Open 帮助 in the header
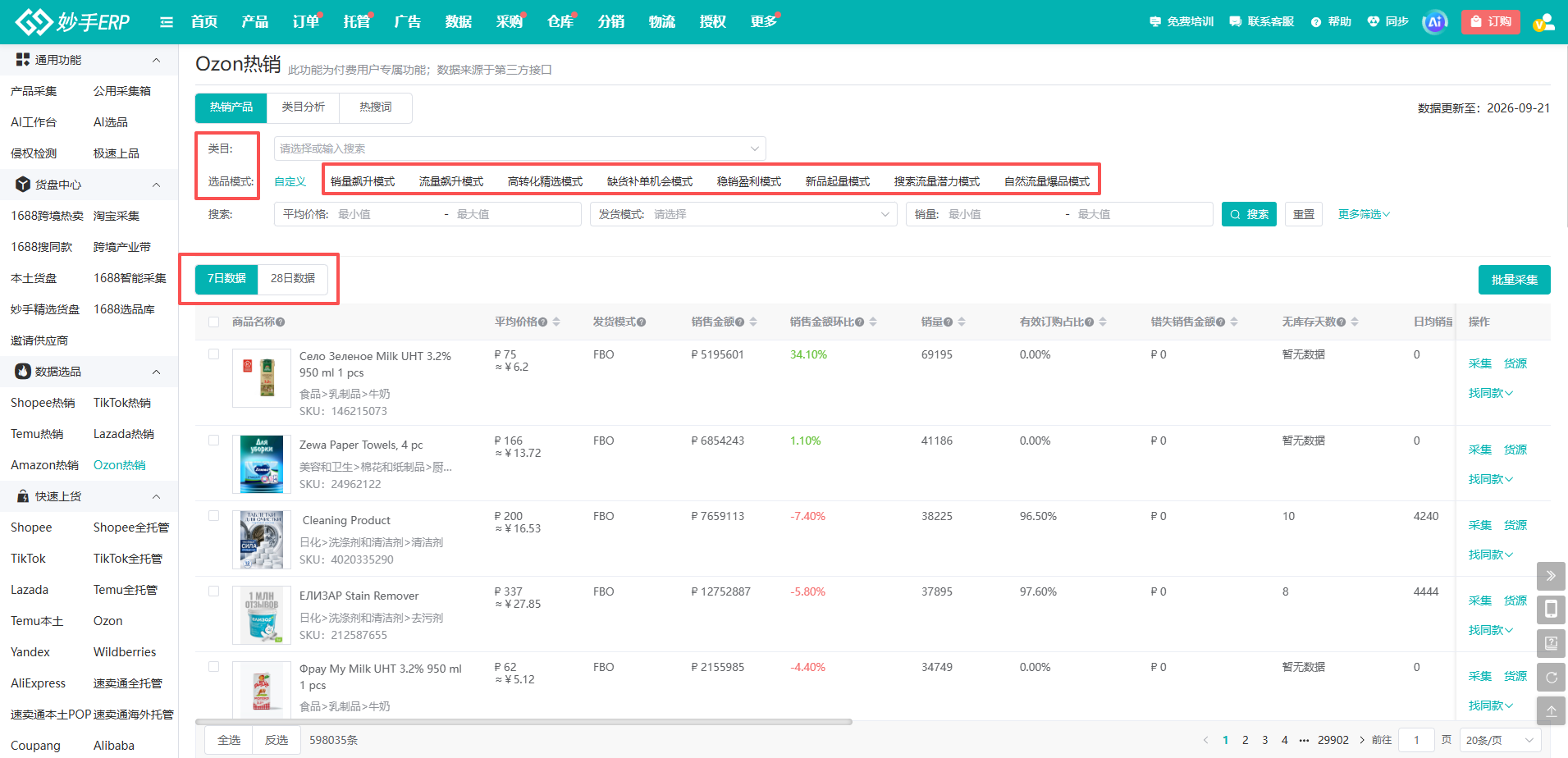This screenshot has height=758, width=1568. [x=1331, y=22]
